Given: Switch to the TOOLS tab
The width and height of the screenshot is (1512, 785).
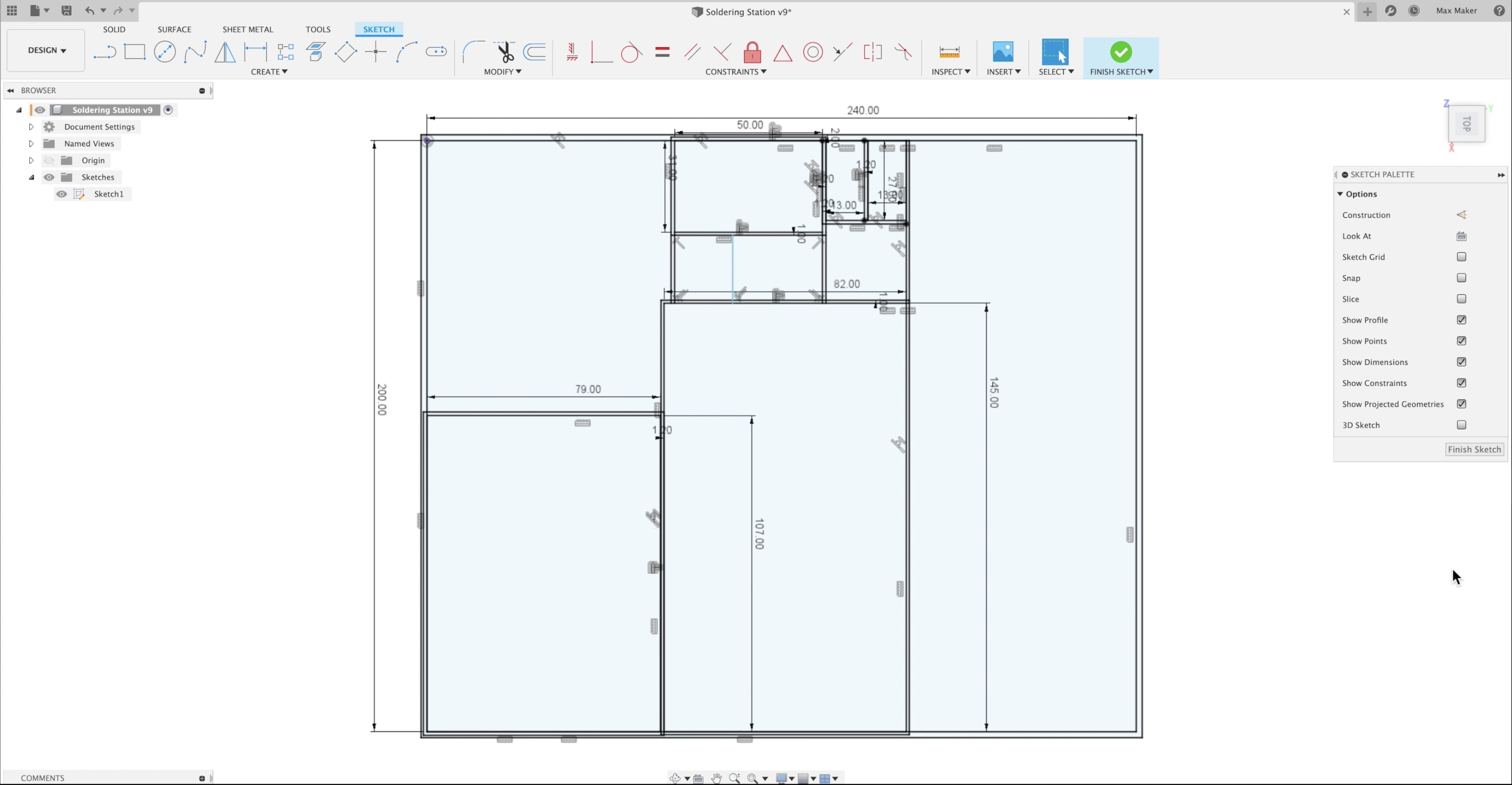Looking at the screenshot, I should [317, 29].
